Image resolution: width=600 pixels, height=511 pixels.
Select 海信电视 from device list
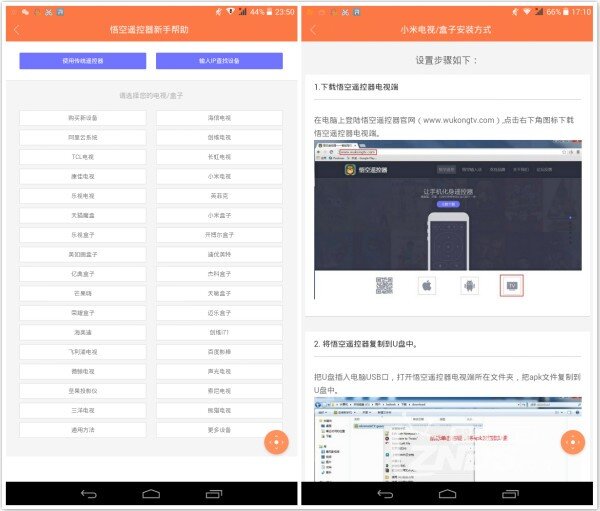point(219,118)
